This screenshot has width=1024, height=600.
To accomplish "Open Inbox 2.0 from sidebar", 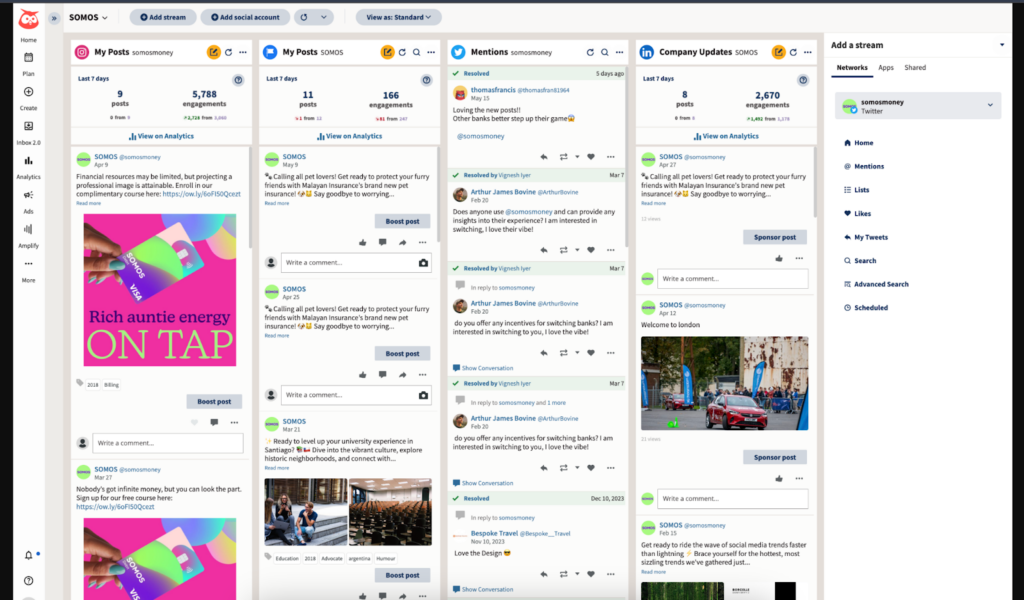I will [28, 133].
